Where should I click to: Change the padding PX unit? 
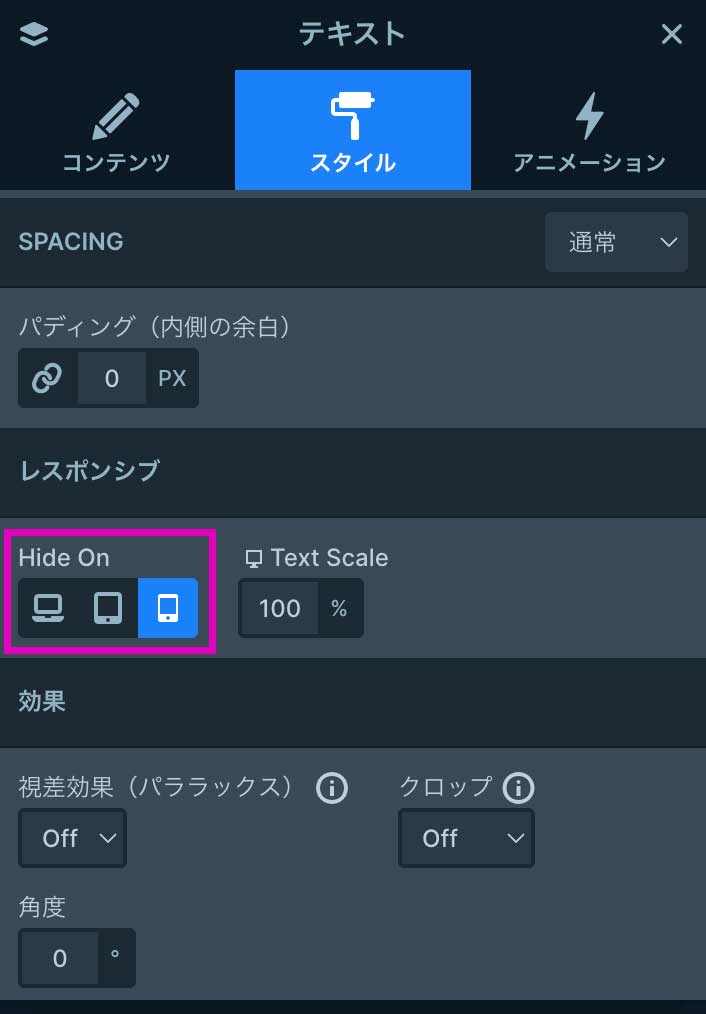point(172,378)
